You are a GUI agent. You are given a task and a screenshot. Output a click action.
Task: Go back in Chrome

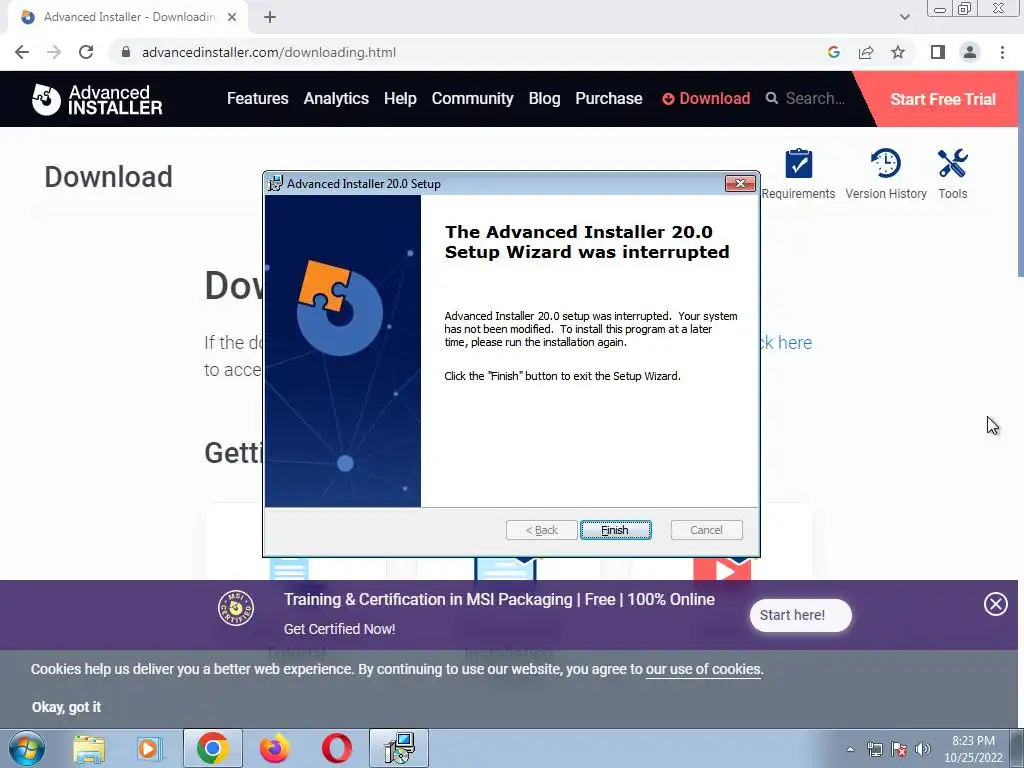click(x=22, y=52)
